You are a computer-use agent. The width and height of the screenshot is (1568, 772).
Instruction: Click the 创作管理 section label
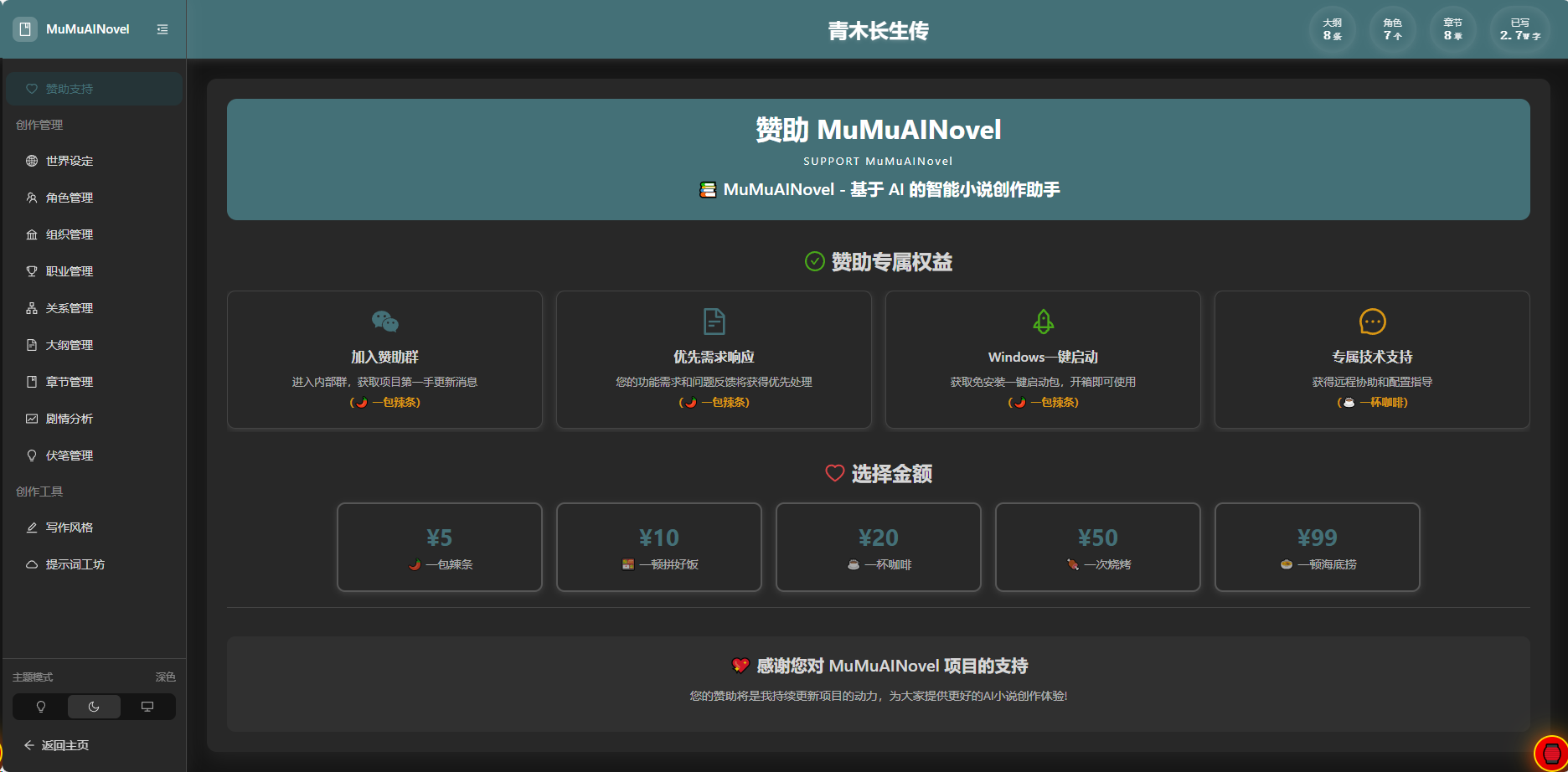pyautogui.click(x=39, y=125)
